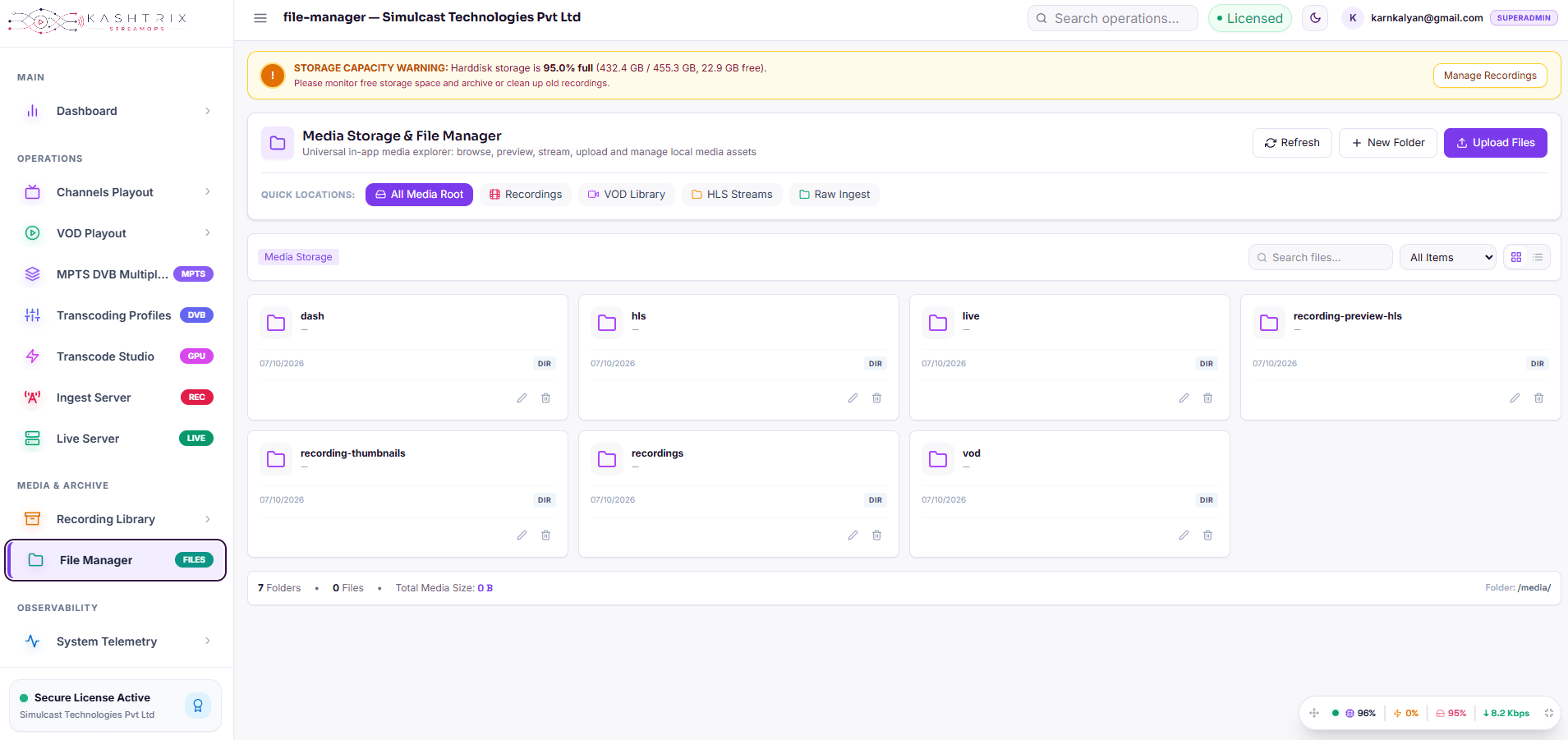1568x740 pixels.
Task: Expand Recording Library submenu
Action: (208, 519)
